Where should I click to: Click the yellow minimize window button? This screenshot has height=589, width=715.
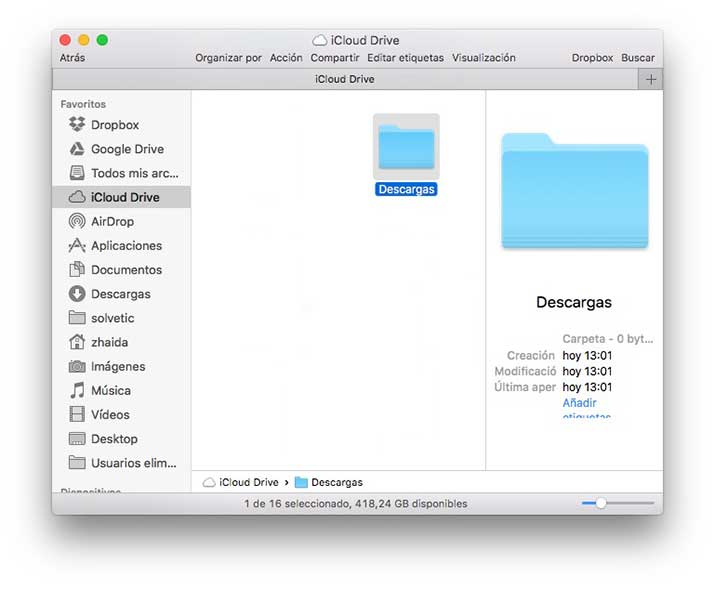pos(84,40)
